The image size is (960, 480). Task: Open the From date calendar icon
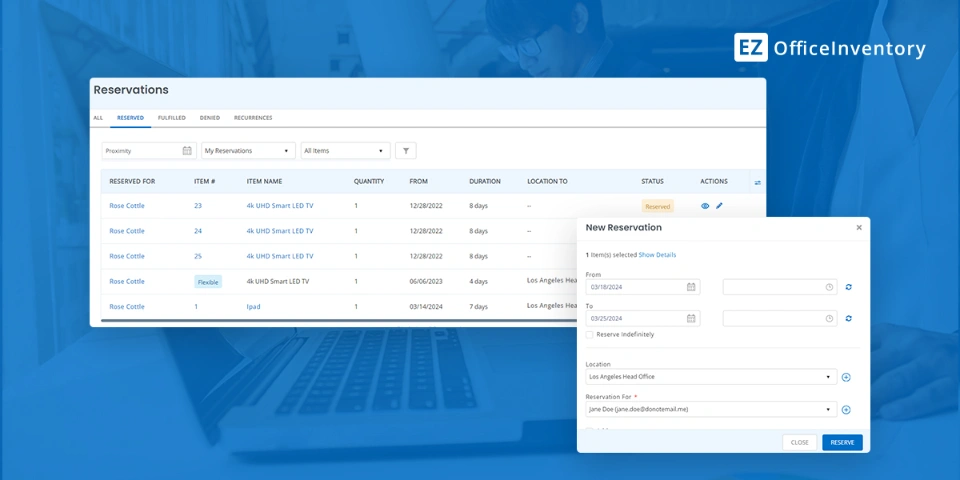pyautogui.click(x=691, y=287)
